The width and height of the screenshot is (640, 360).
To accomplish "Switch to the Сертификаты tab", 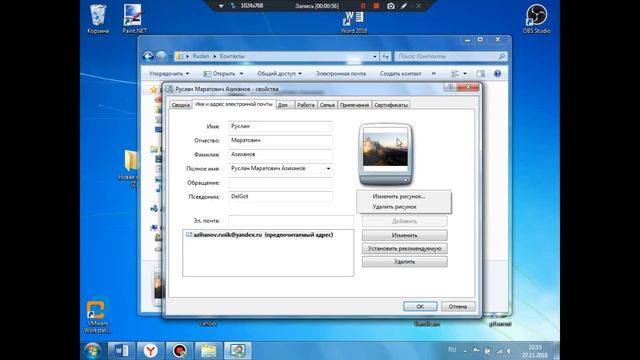I will 391,105.
